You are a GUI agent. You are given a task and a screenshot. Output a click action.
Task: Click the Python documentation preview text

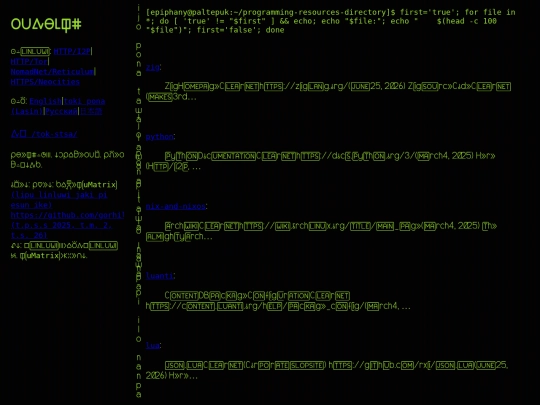click(x=320, y=161)
